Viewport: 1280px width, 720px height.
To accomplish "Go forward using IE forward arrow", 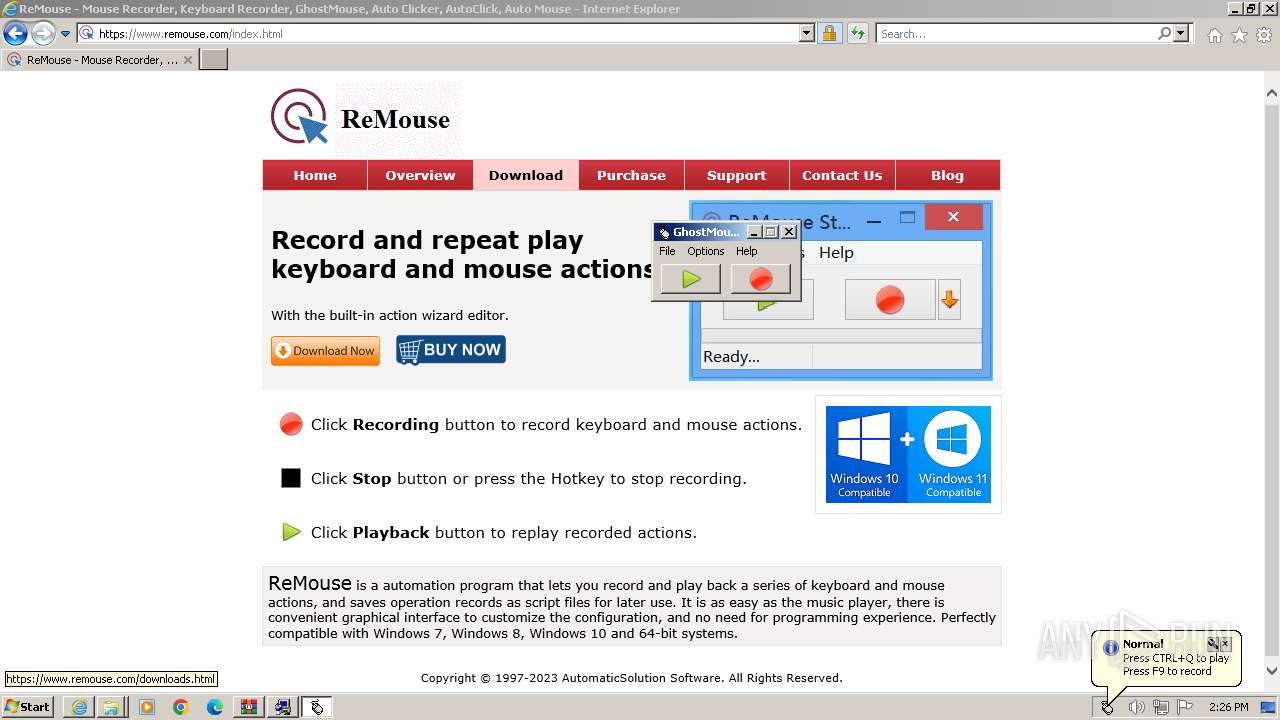I will (43, 33).
